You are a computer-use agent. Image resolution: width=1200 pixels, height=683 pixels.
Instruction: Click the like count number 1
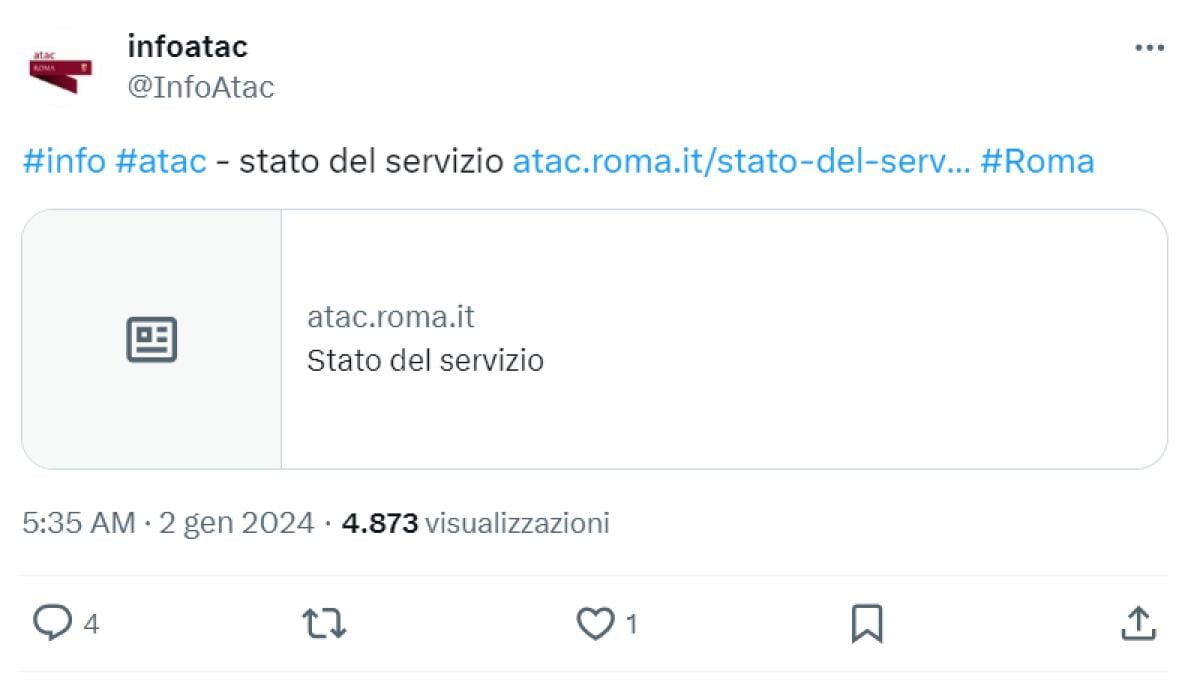tap(630, 623)
